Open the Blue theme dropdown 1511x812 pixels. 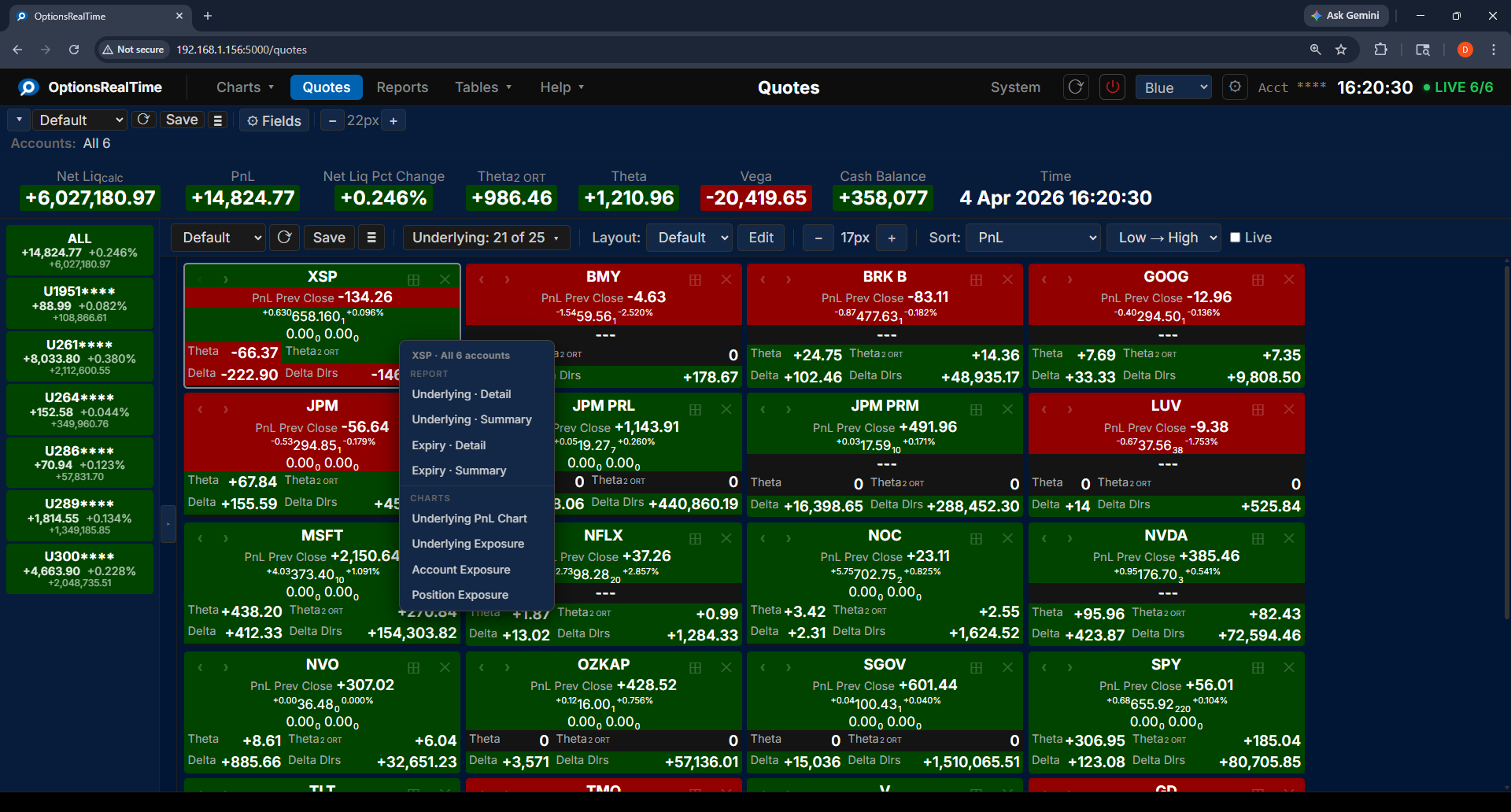1173,87
